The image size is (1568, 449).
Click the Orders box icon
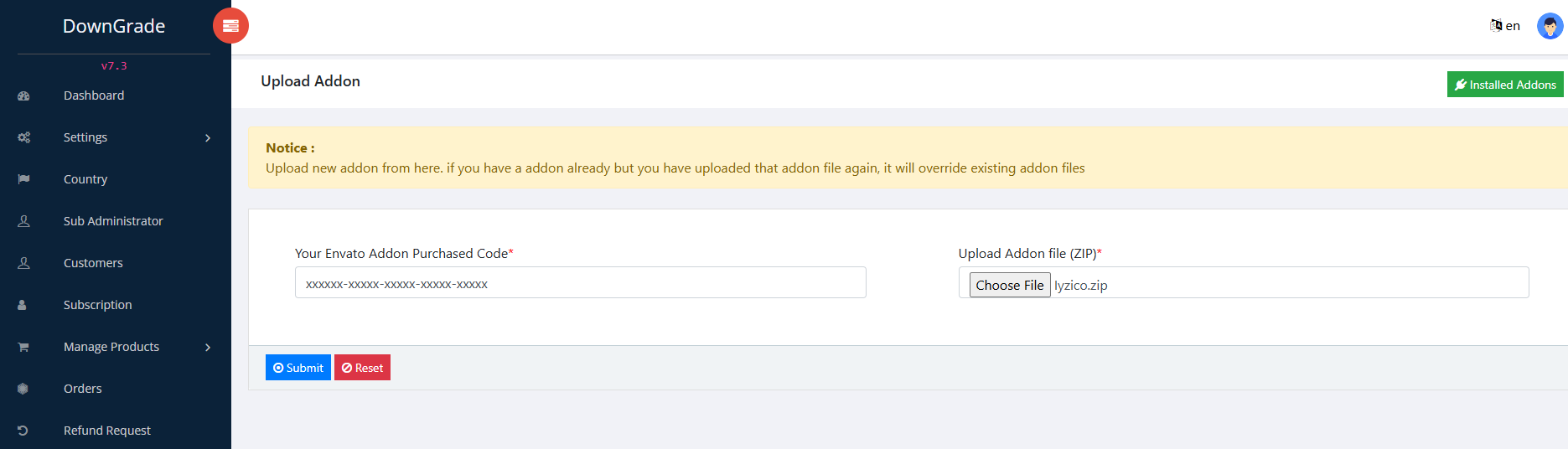point(23,389)
